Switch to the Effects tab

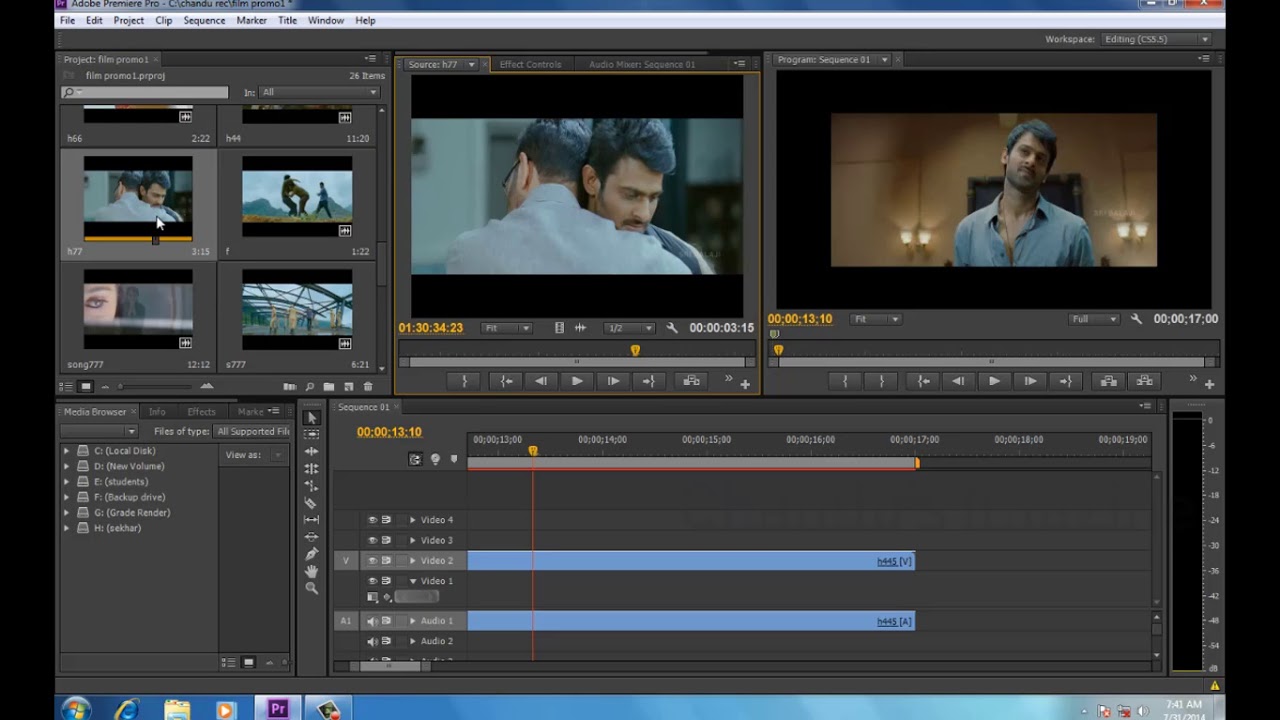201,411
